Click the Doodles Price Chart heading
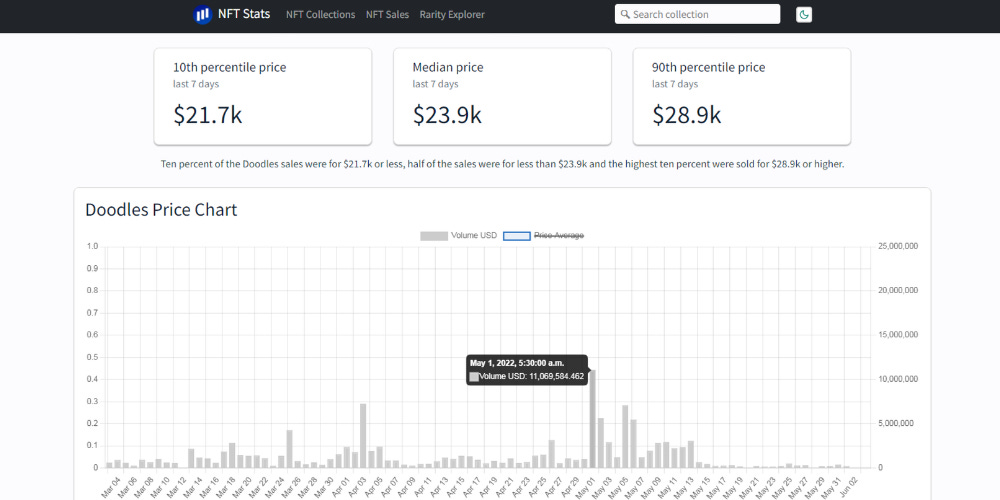 click(x=161, y=210)
